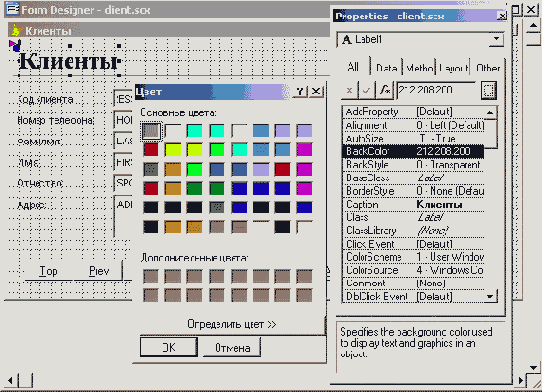Click the main window horizontal scroll left arrow
Screen dimensions: 542x392
[x=10, y=381]
